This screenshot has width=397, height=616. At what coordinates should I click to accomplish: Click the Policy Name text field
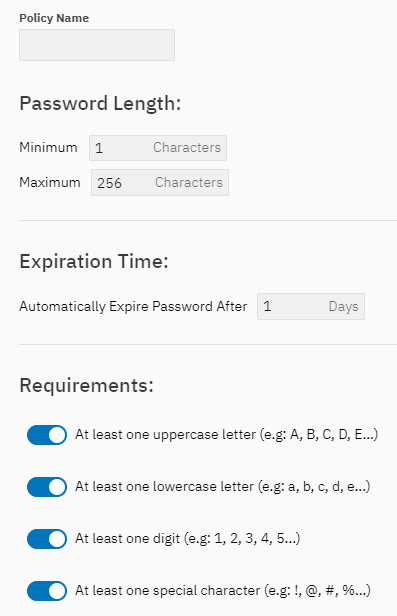pos(97,45)
